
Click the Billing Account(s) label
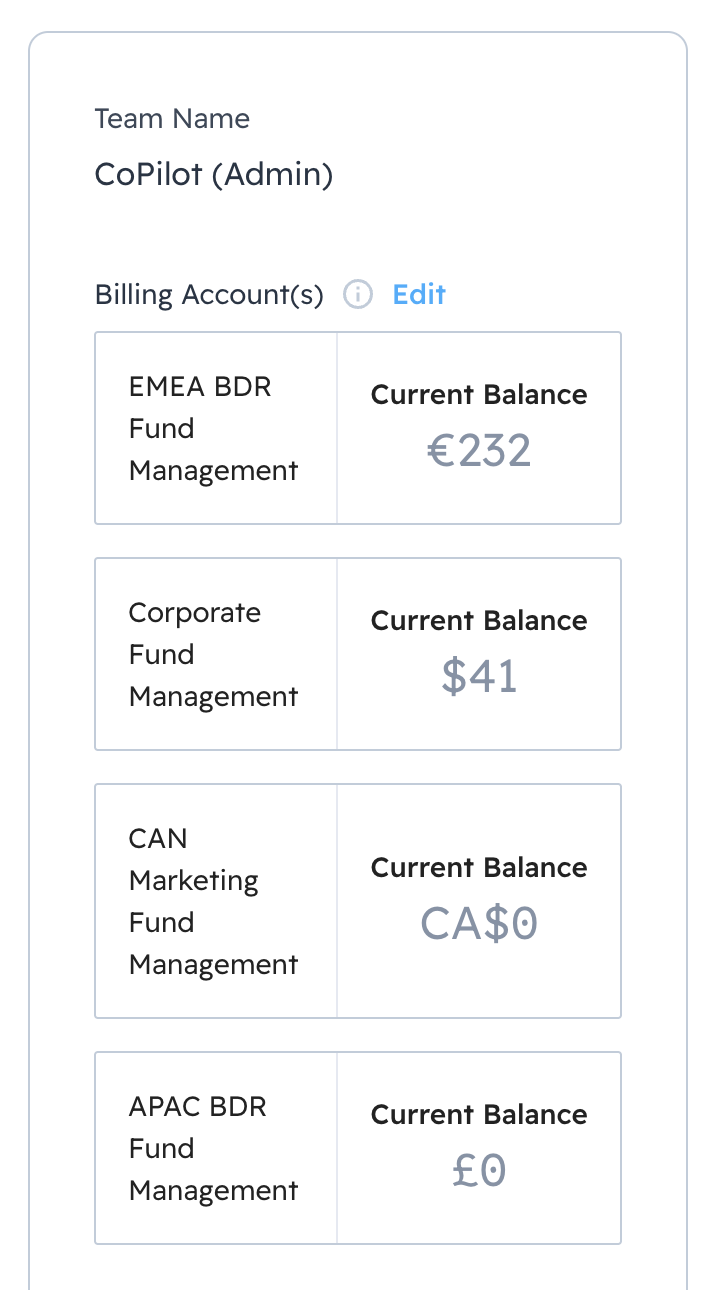[209, 295]
